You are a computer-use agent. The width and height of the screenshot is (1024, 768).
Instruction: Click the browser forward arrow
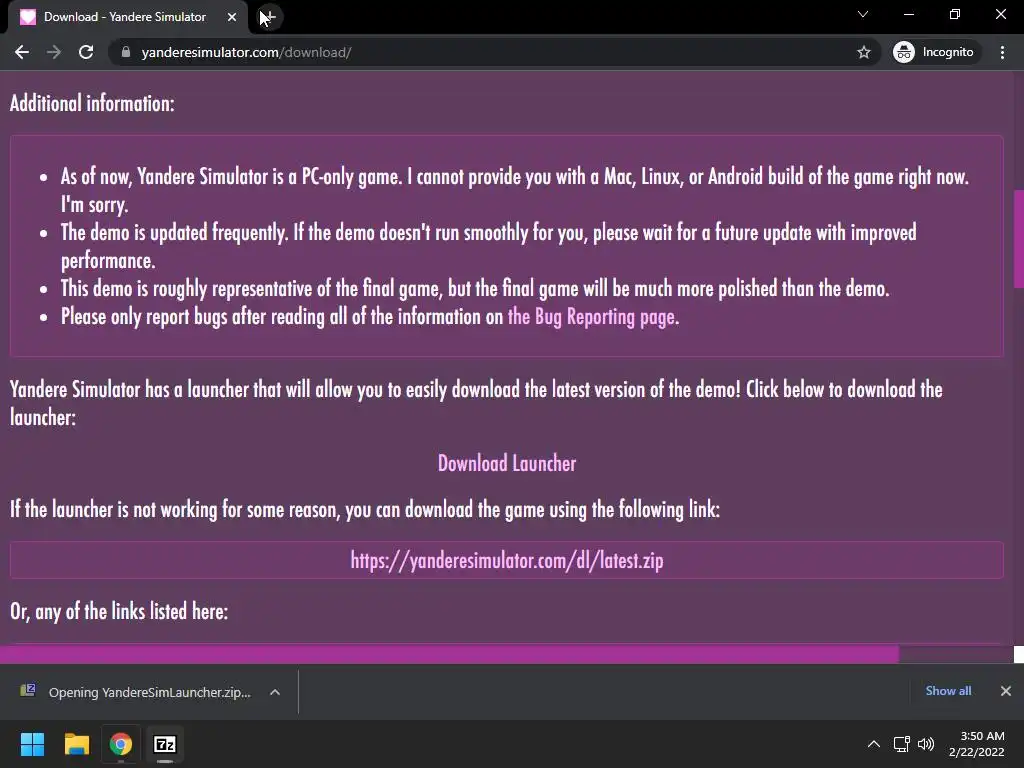[54, 52]
